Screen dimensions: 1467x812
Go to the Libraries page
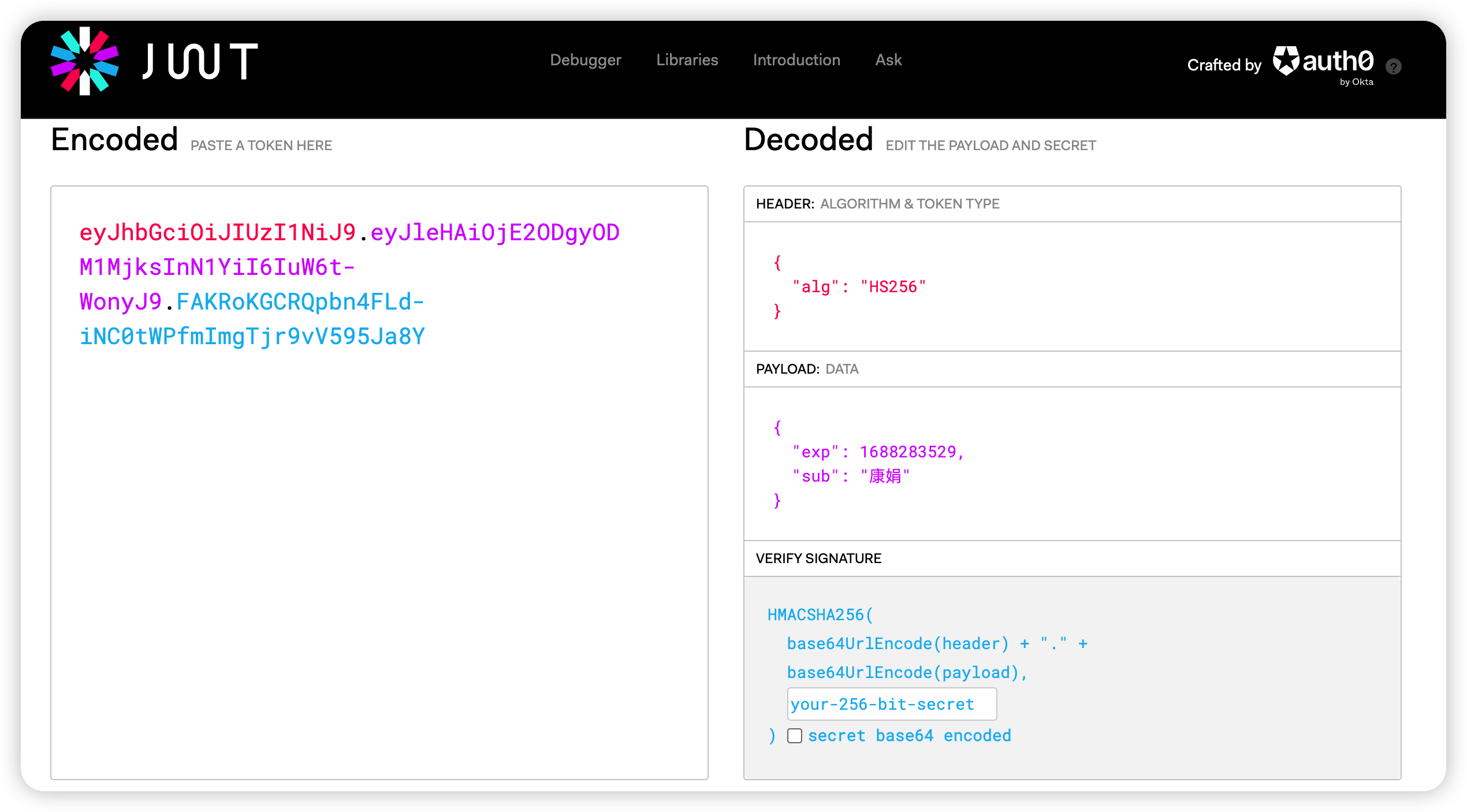pos(687,60)
